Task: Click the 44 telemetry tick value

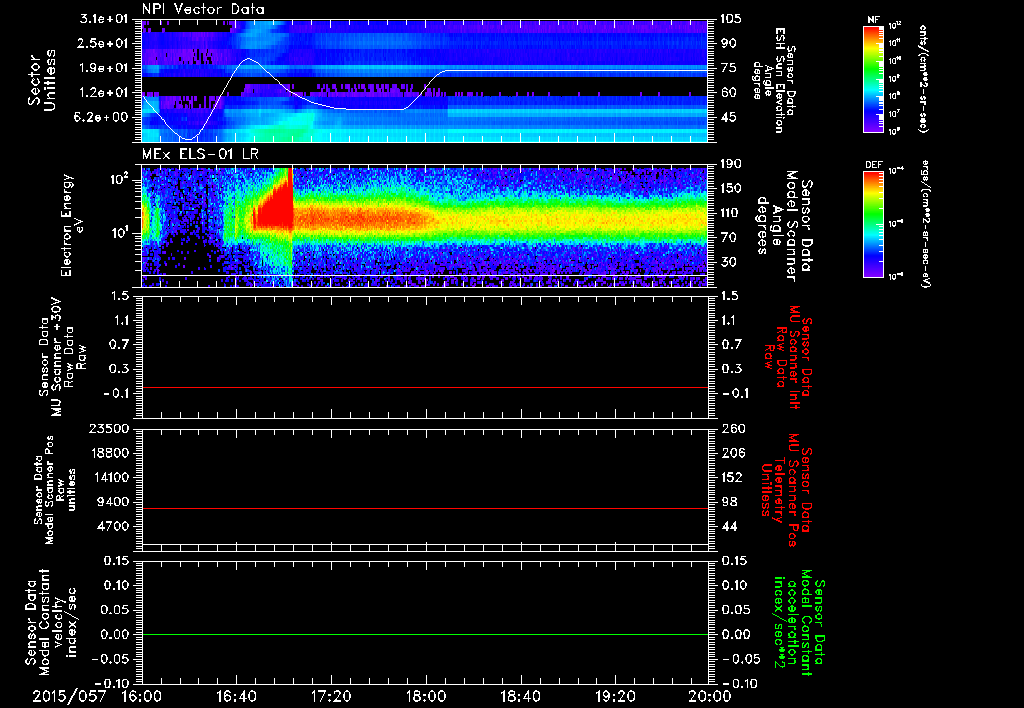Action: coord(728,526)
